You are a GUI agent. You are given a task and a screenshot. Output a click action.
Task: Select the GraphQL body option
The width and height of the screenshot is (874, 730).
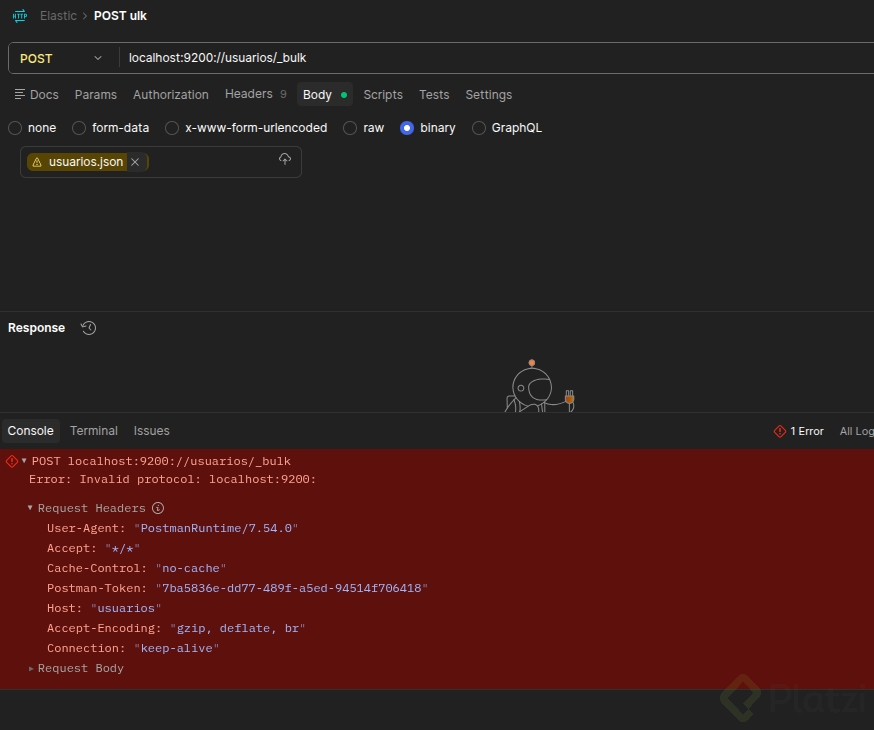[479, 128]
